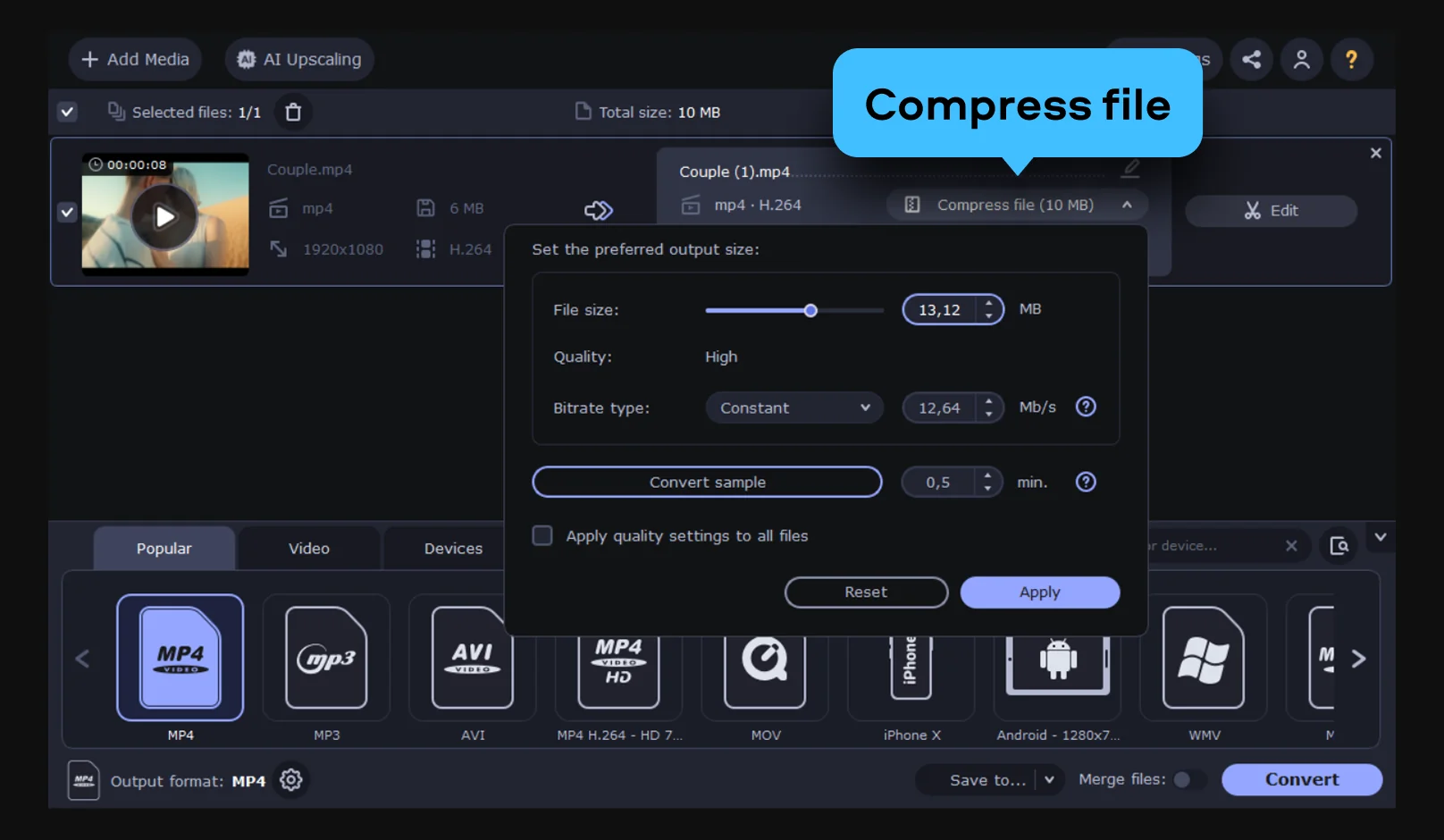Click the rename pencil icon for Couple (1).mp4
Screen dimensions: 1444x840
click(x=1131, y=168)
